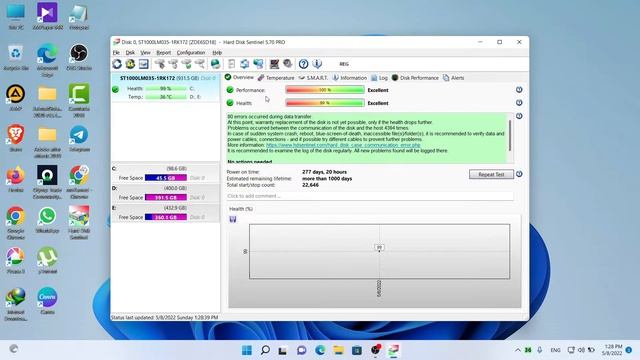Switch to the Log tab

379,78
